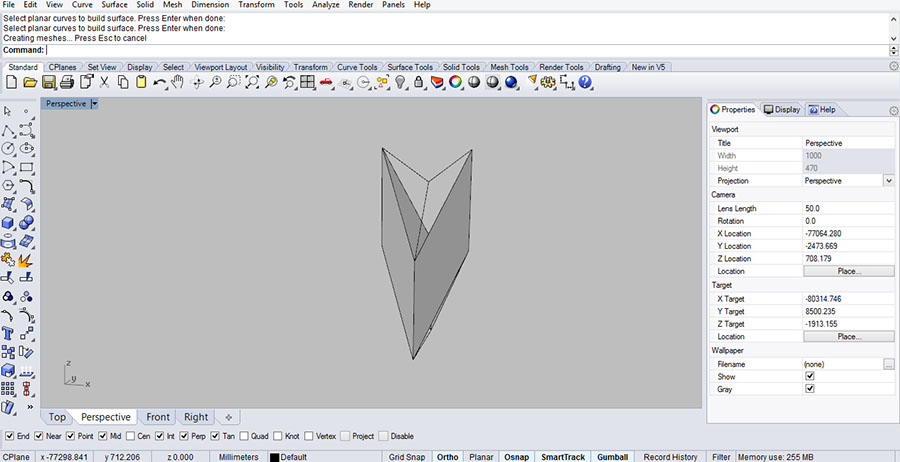Enable the Knot osnap checkbox
The height and width of the screenshot is (462, 900).
click(278, 436)
